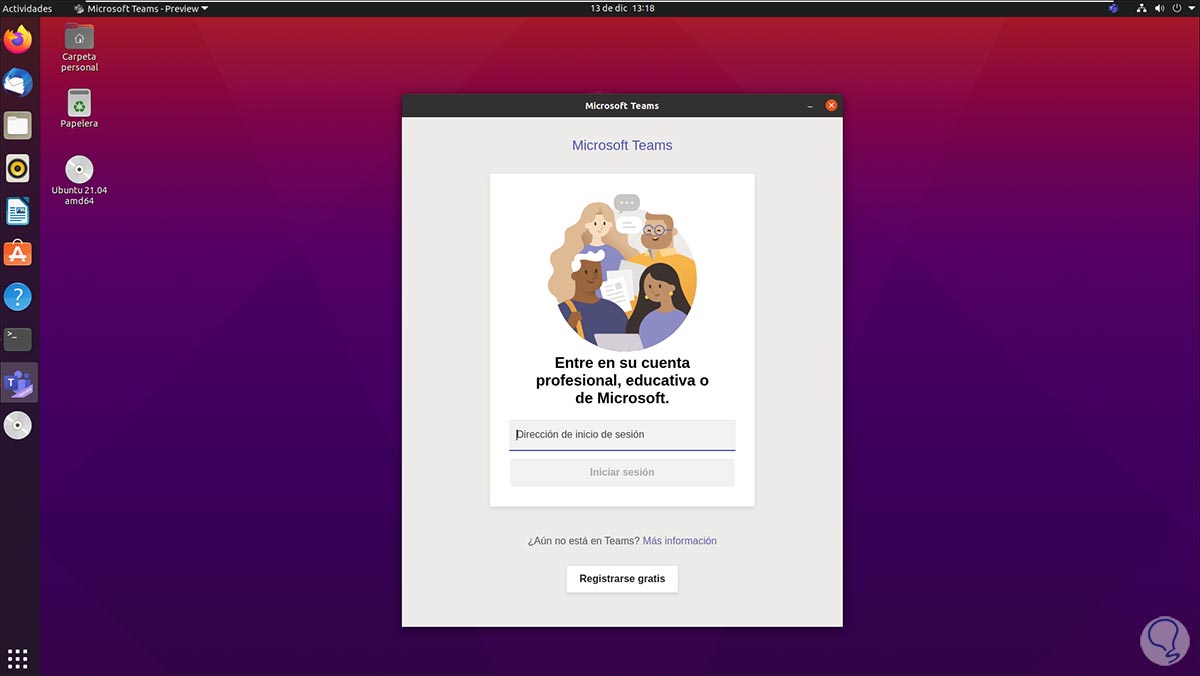Viewport: 1200px width, 676px height.
Task: Expand system menu arrow in top bar
Action: [1189, 8]
